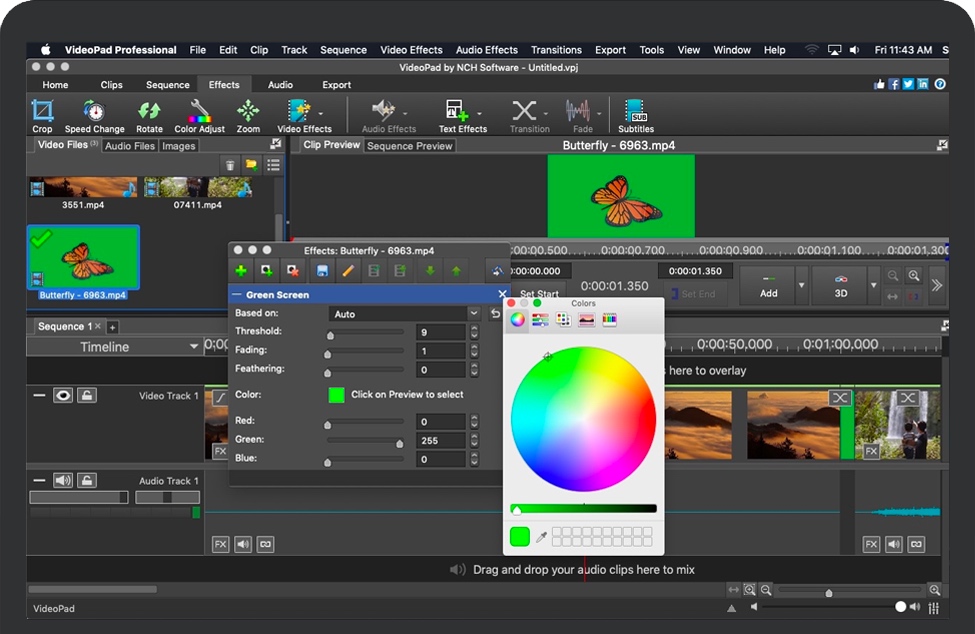Open the Speed Change tool
The width and height of the screenshot is (975, 634).
pos(94,114)
